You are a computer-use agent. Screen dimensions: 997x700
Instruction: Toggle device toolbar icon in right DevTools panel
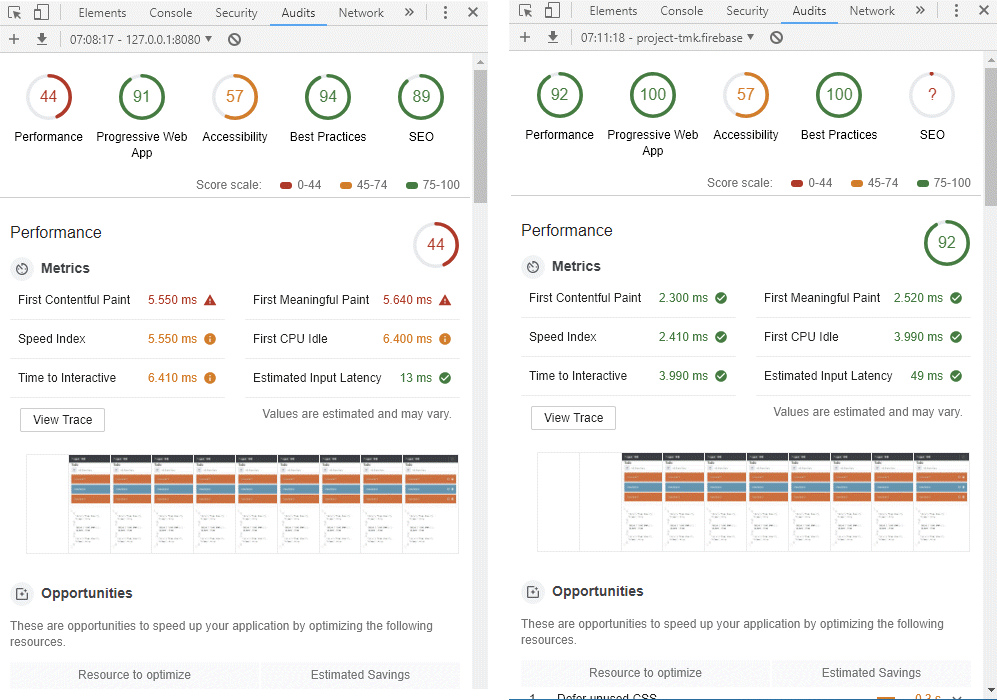pos(552,11)
